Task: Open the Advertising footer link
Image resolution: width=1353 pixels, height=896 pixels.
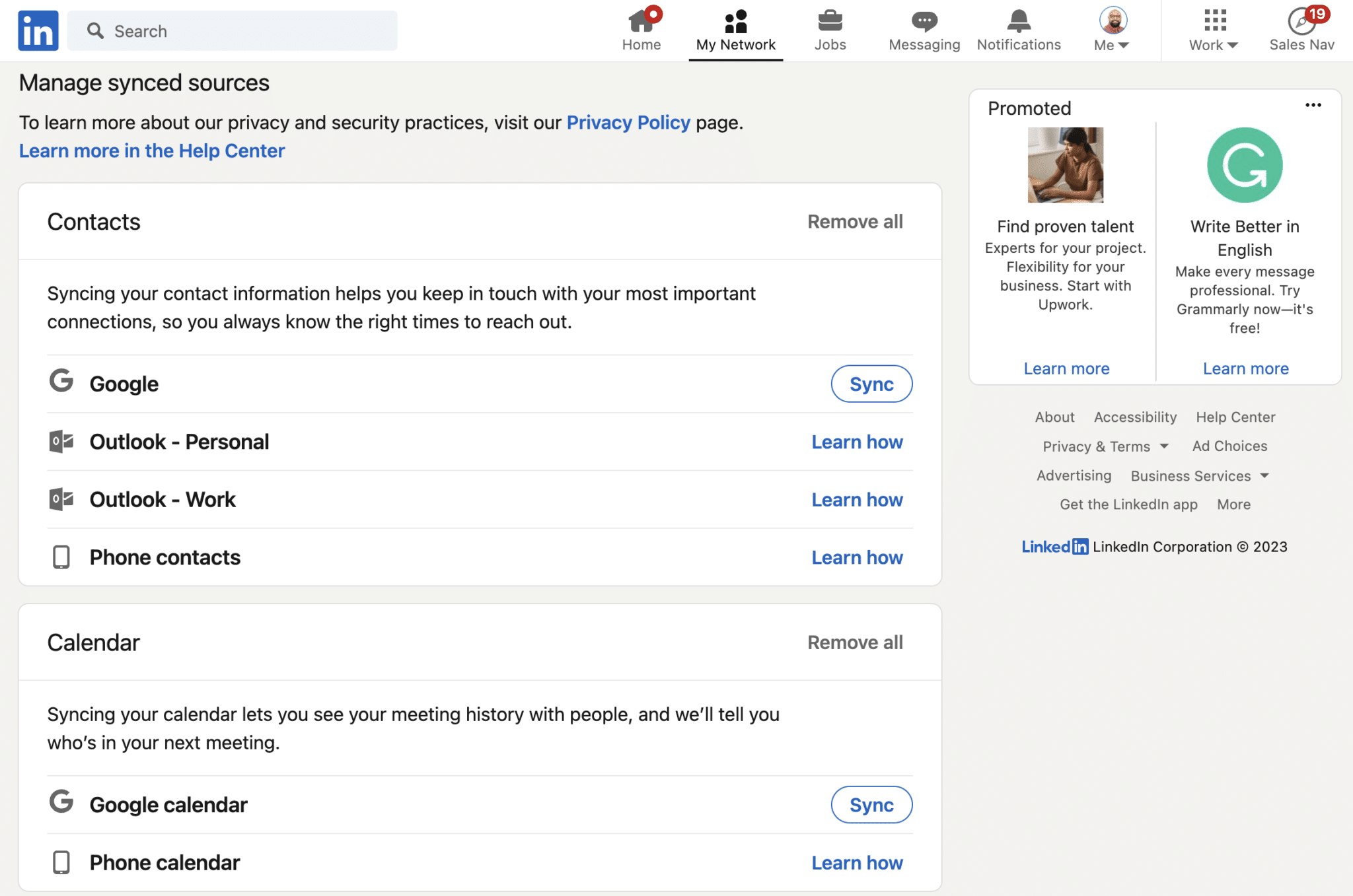Action: click(1074, 475)
